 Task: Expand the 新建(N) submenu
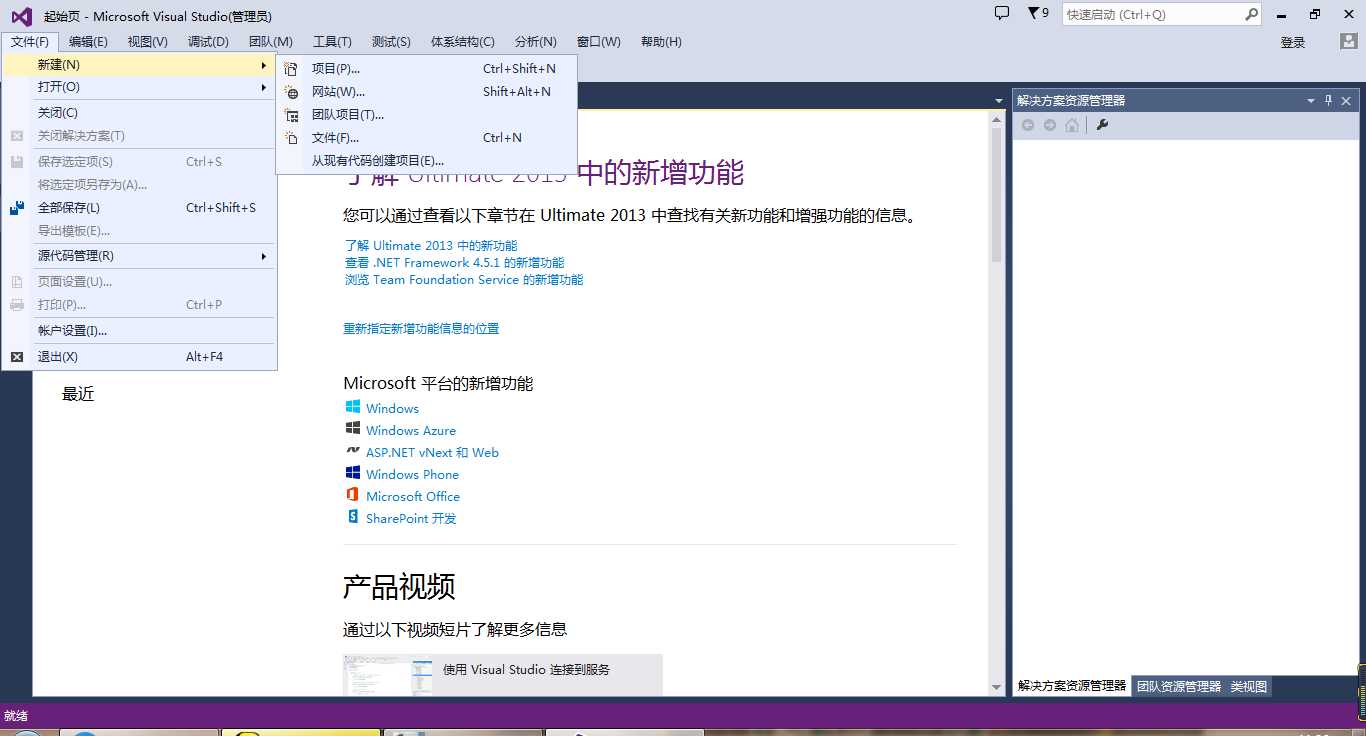coord(139,64)
